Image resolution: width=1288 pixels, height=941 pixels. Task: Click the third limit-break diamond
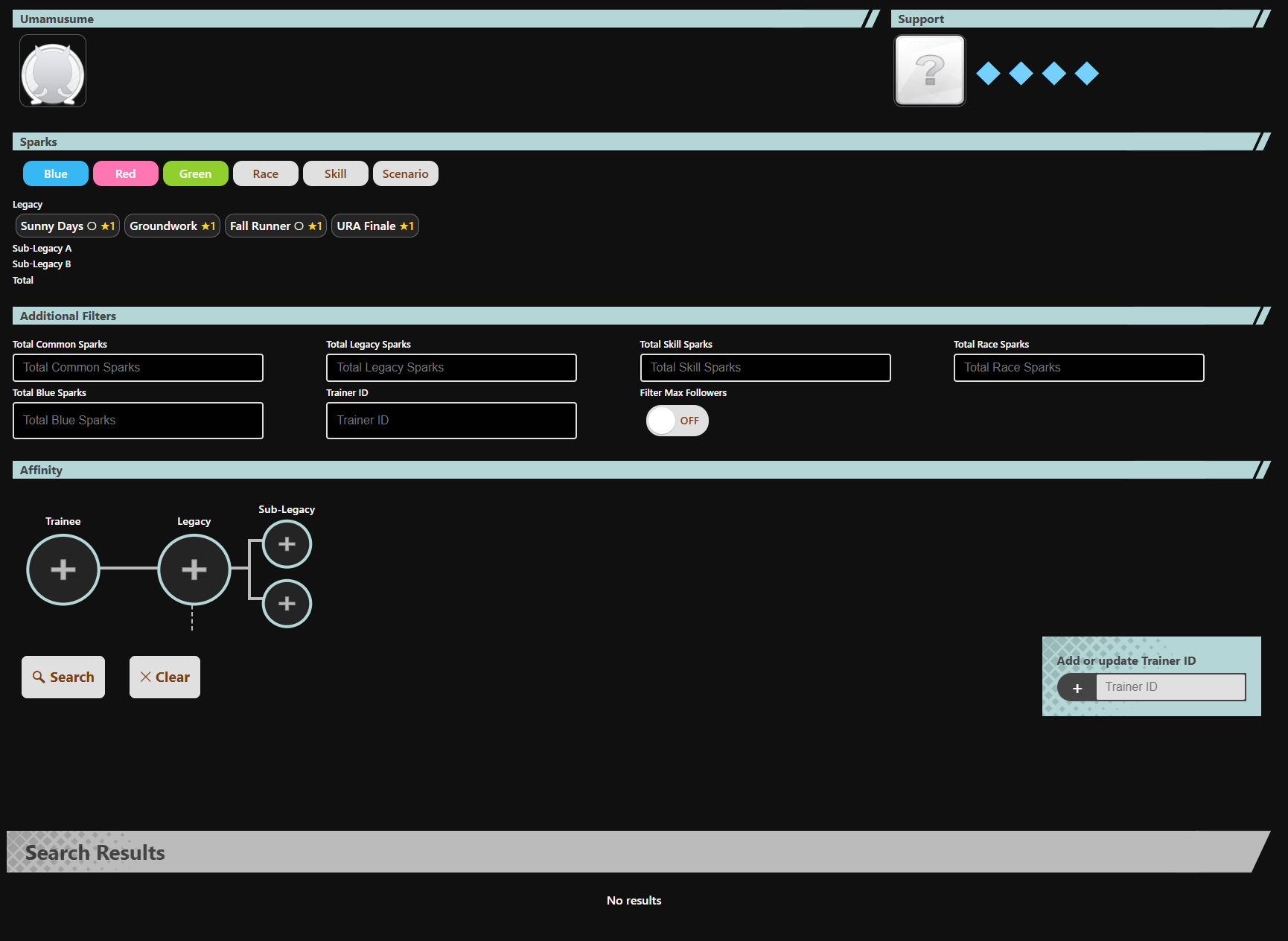pyautogui.click(x=1053, y=73)
